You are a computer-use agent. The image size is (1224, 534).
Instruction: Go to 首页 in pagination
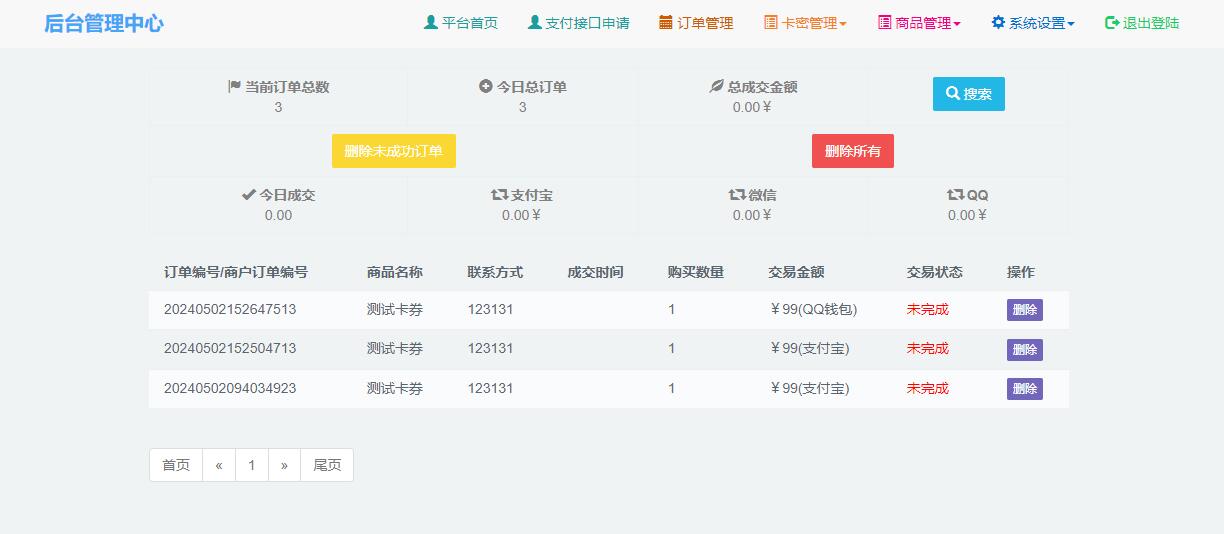pyautogui.click(x=176, y=465)
